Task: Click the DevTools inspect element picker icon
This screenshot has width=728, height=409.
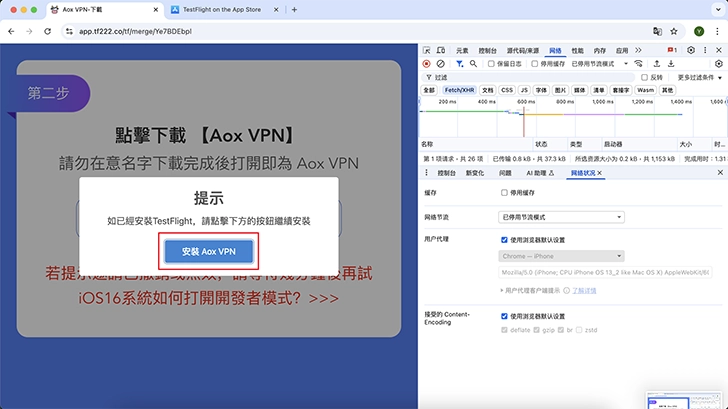Action: (x=427, y=50)
